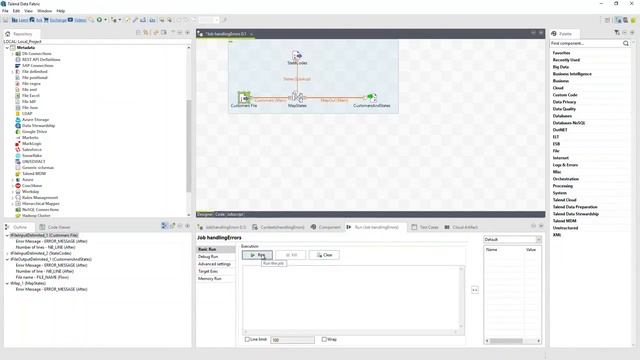Select the Rules Management repository item
The height and width of the screenshot is (360, 640).
coord(40,198)
